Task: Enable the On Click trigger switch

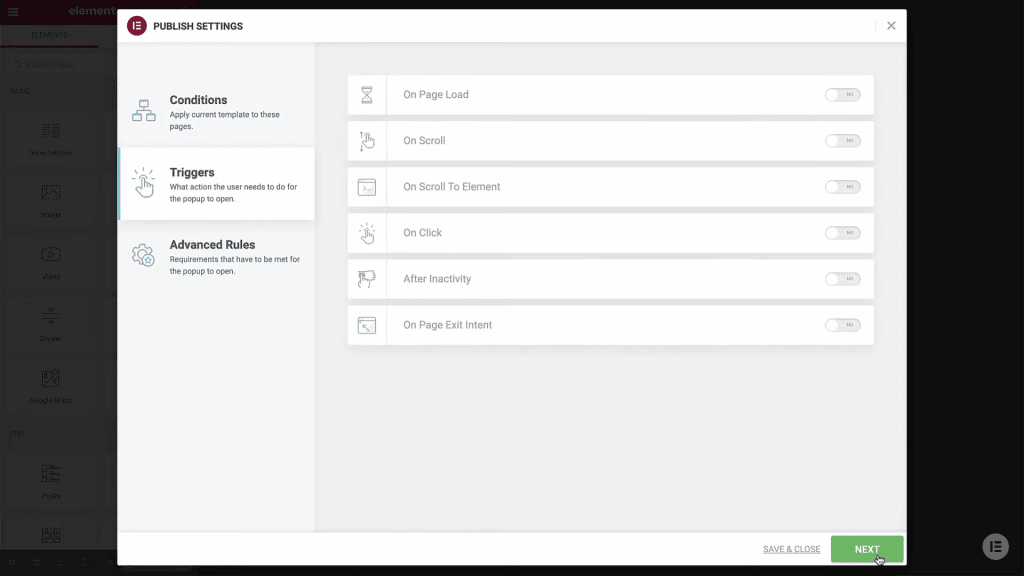Action: (842, 232)
